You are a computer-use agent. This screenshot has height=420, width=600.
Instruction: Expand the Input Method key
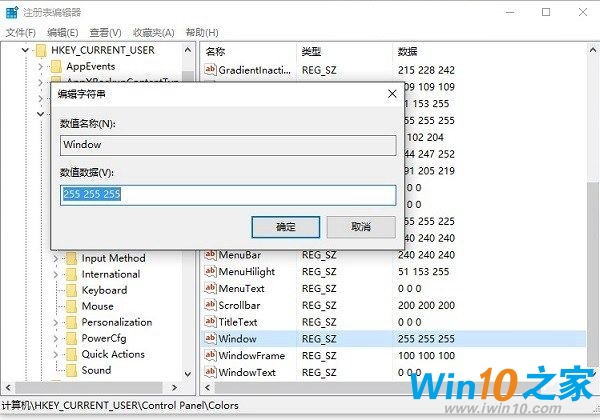click(x=56, y=259)
